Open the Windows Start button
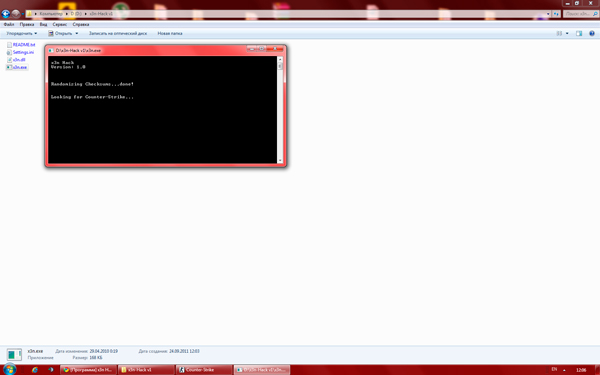600x375 pixels. coord(9,369)
